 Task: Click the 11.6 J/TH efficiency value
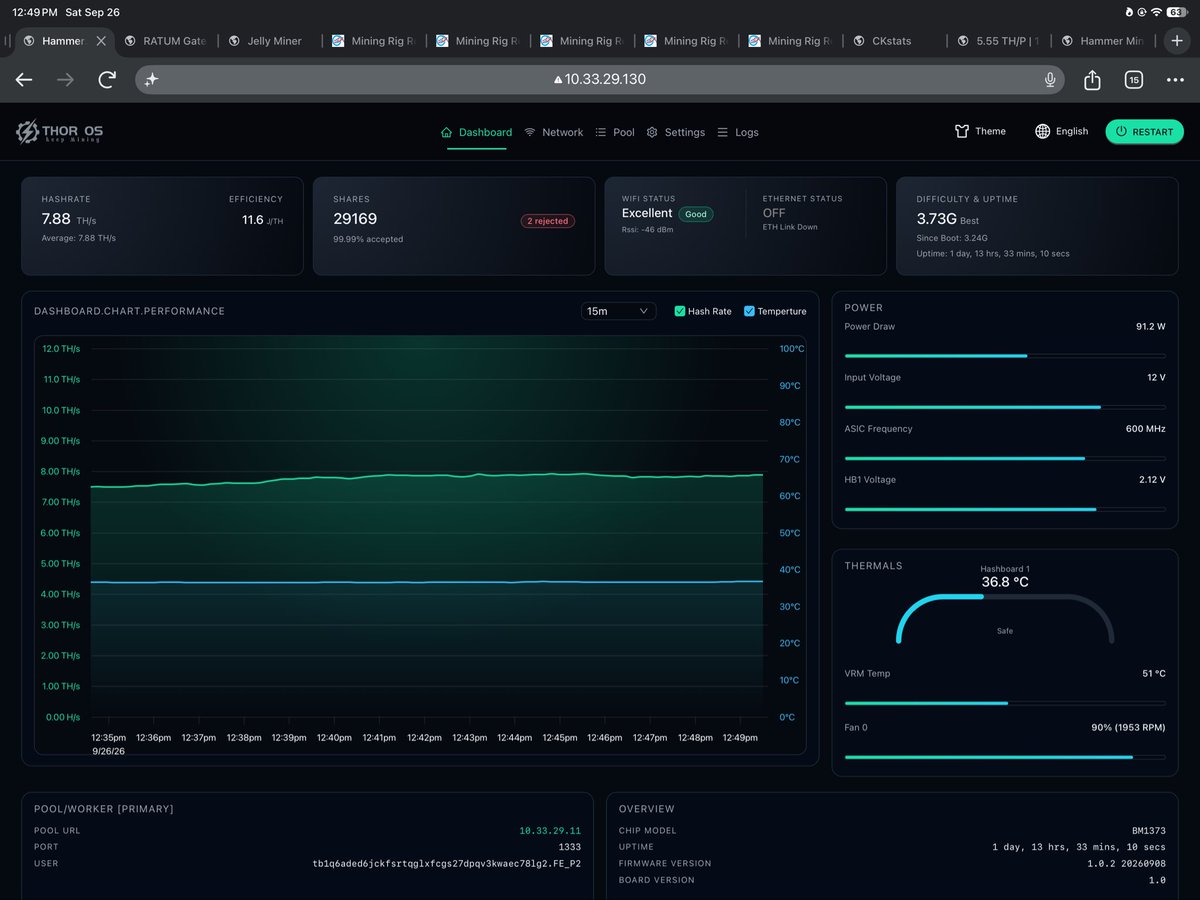point(262,219)
